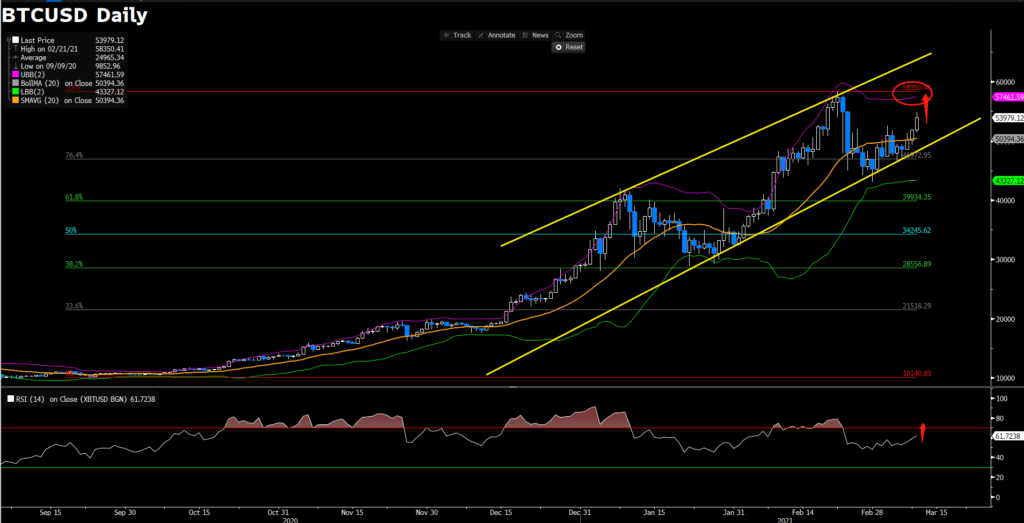Click the 76.4% Fibonacci label
1024x523 pixels.
pyautogui.click(x=73, y=155)
